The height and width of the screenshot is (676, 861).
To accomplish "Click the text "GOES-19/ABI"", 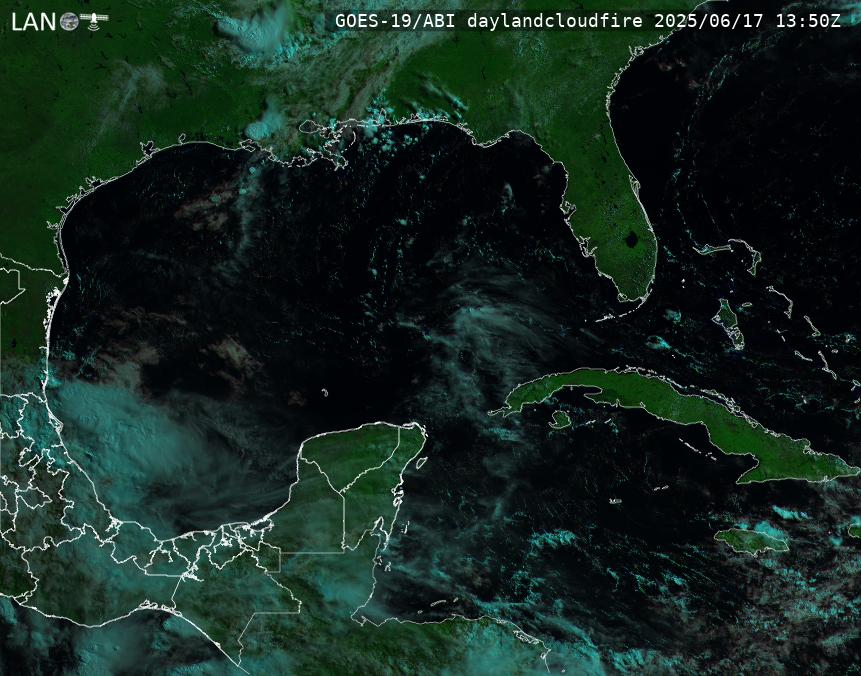I will 395,21.
